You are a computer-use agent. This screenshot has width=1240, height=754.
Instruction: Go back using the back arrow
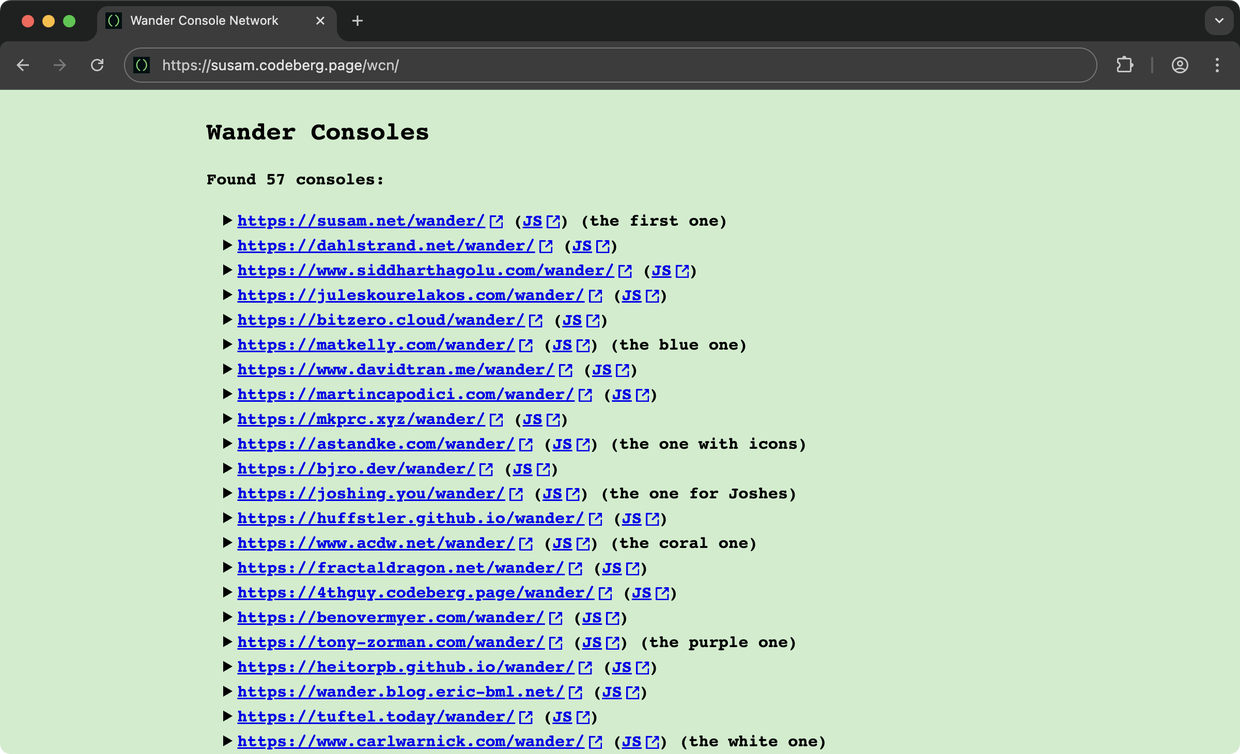coord(23,65)
